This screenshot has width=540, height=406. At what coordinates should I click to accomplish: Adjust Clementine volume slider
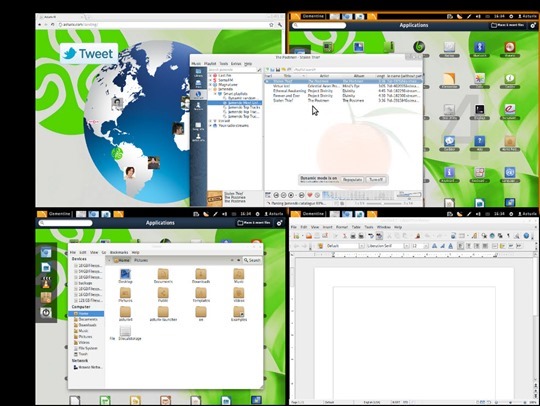pos(408,195)
